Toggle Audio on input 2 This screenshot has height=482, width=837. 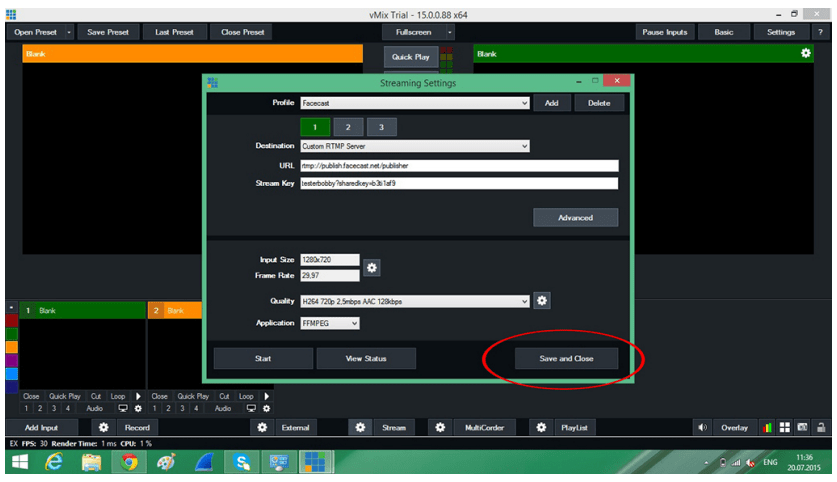(x=223, y=408)
